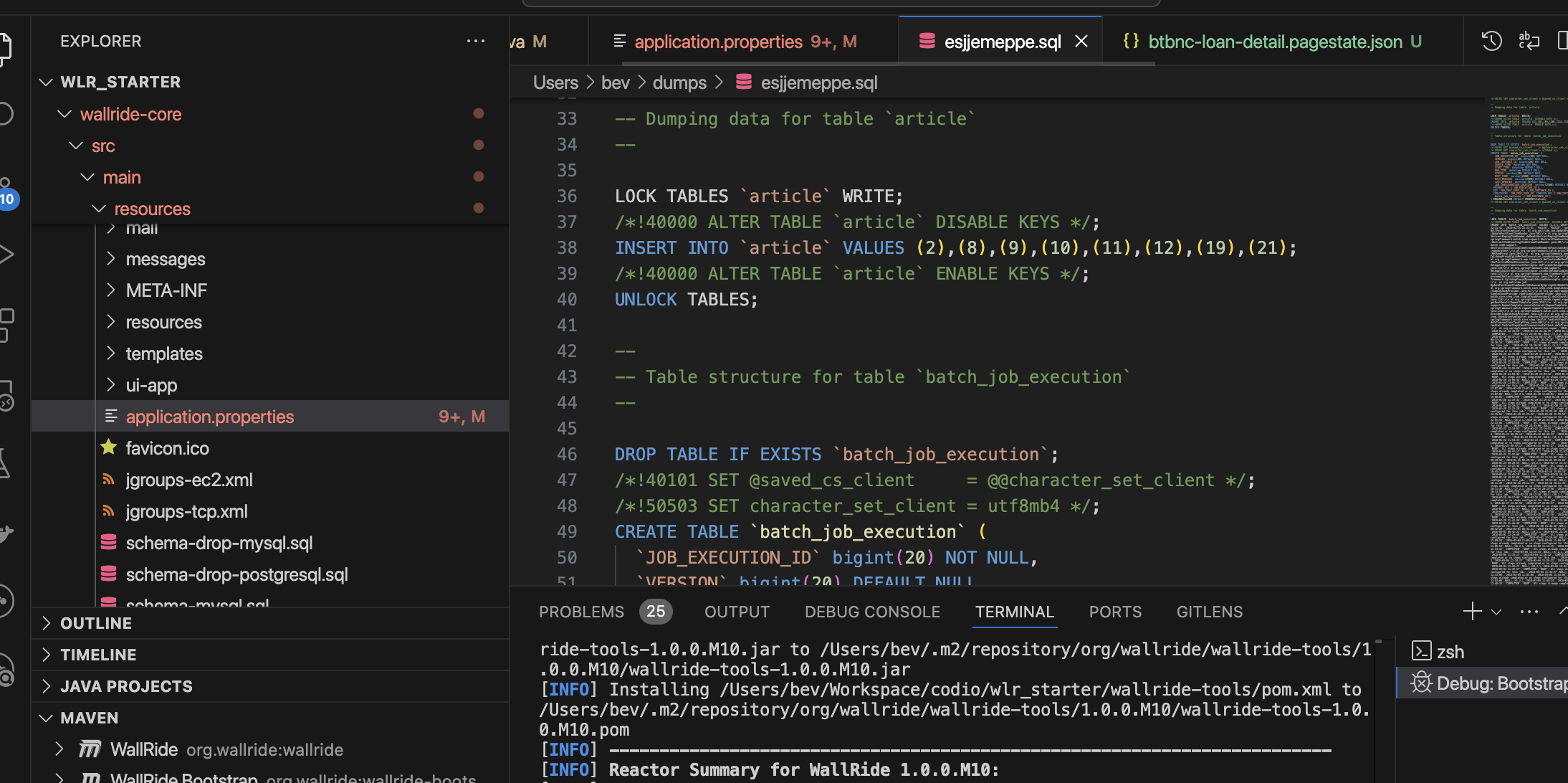The height and width of the screenshot is (783, 1568).
Task: Click favicon.ico star file icon
Action: coord(109,447)
